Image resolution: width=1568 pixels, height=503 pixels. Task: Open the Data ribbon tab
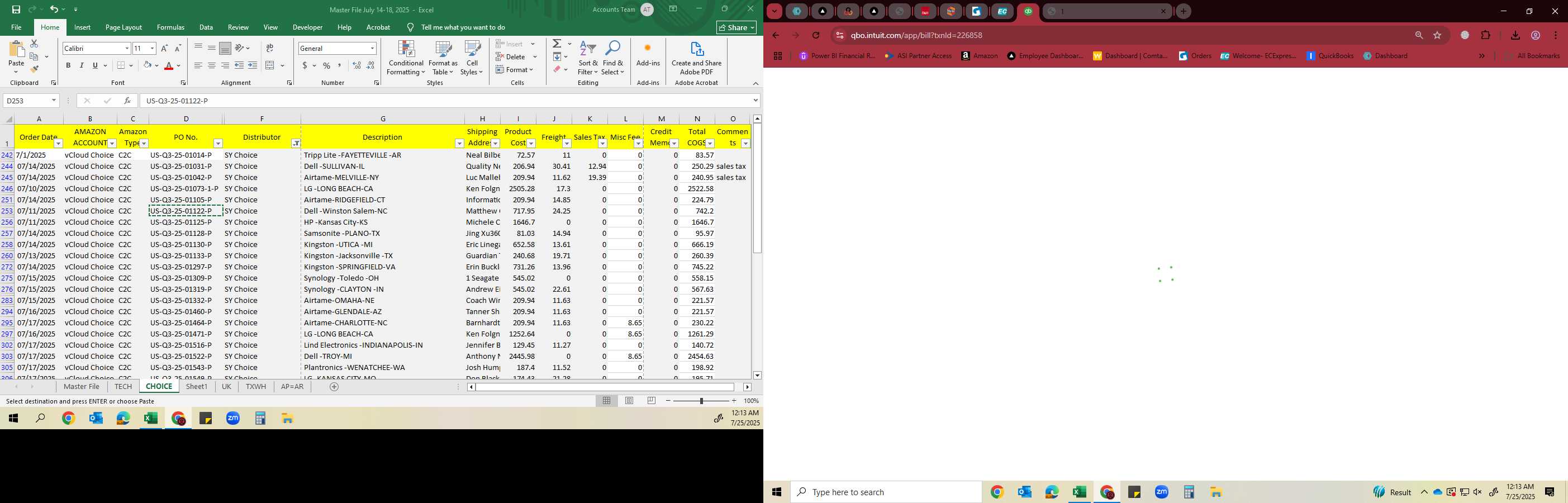[x=206, y=27]
